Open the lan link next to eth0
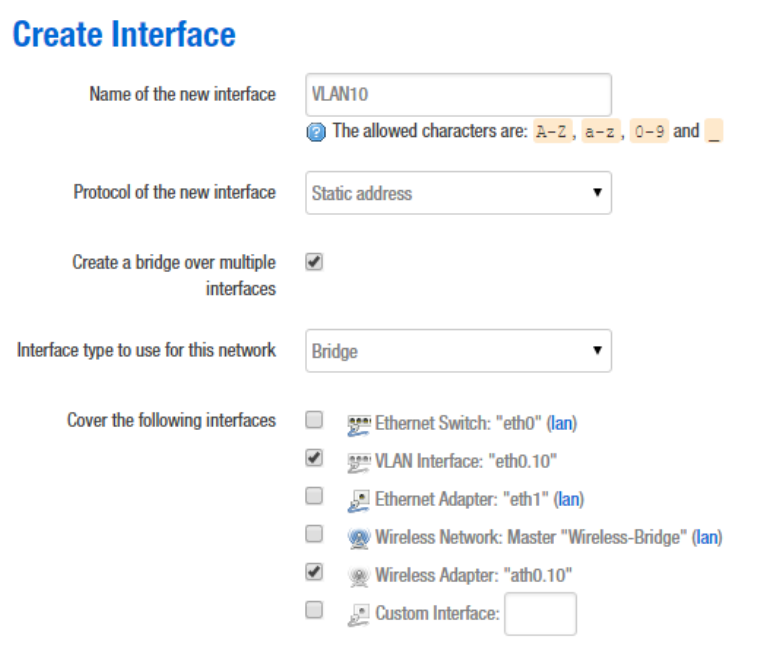This screenshot has width=763, height=661. [564, 423]
